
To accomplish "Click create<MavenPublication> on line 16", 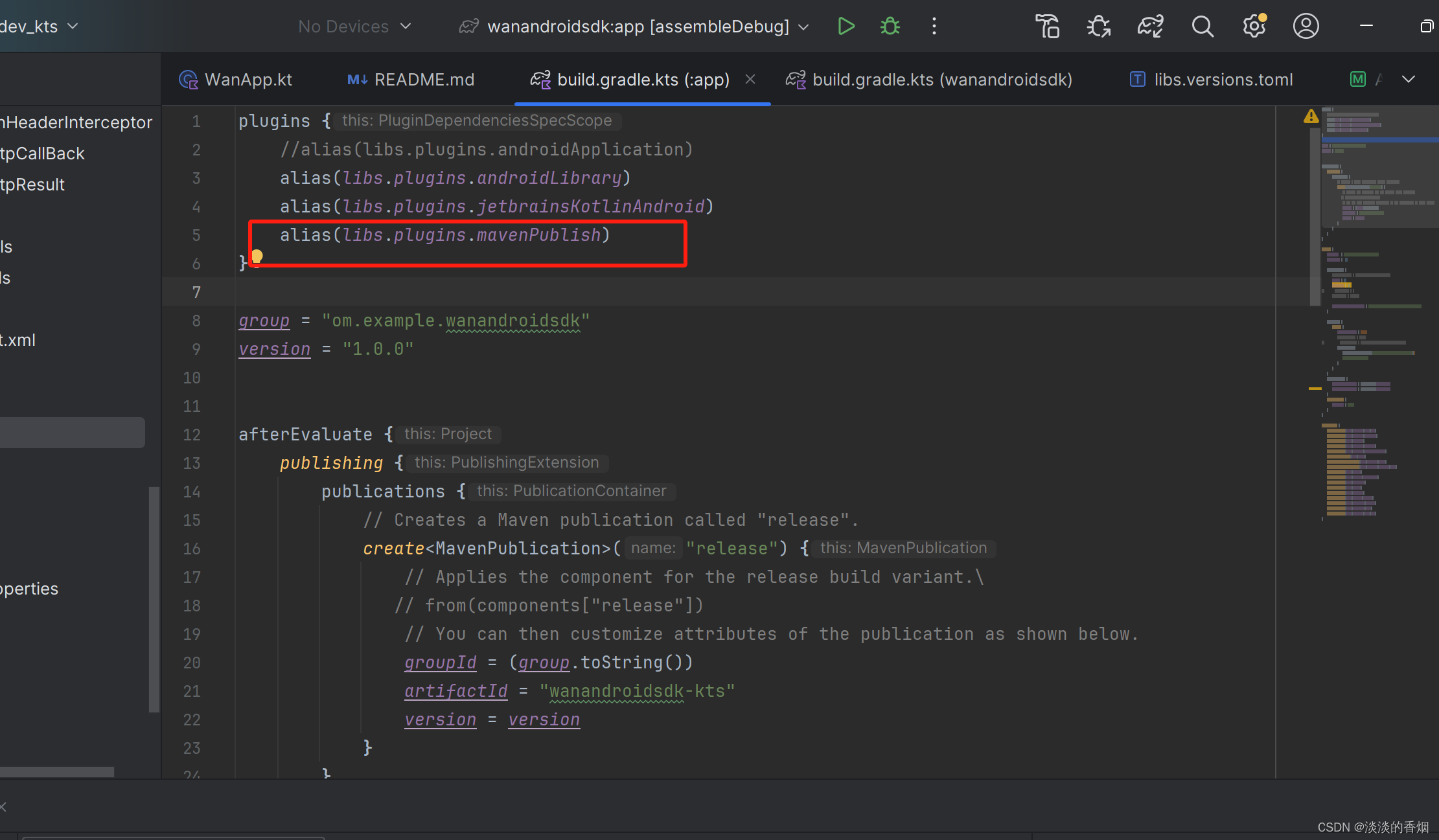I will point(487,549).
